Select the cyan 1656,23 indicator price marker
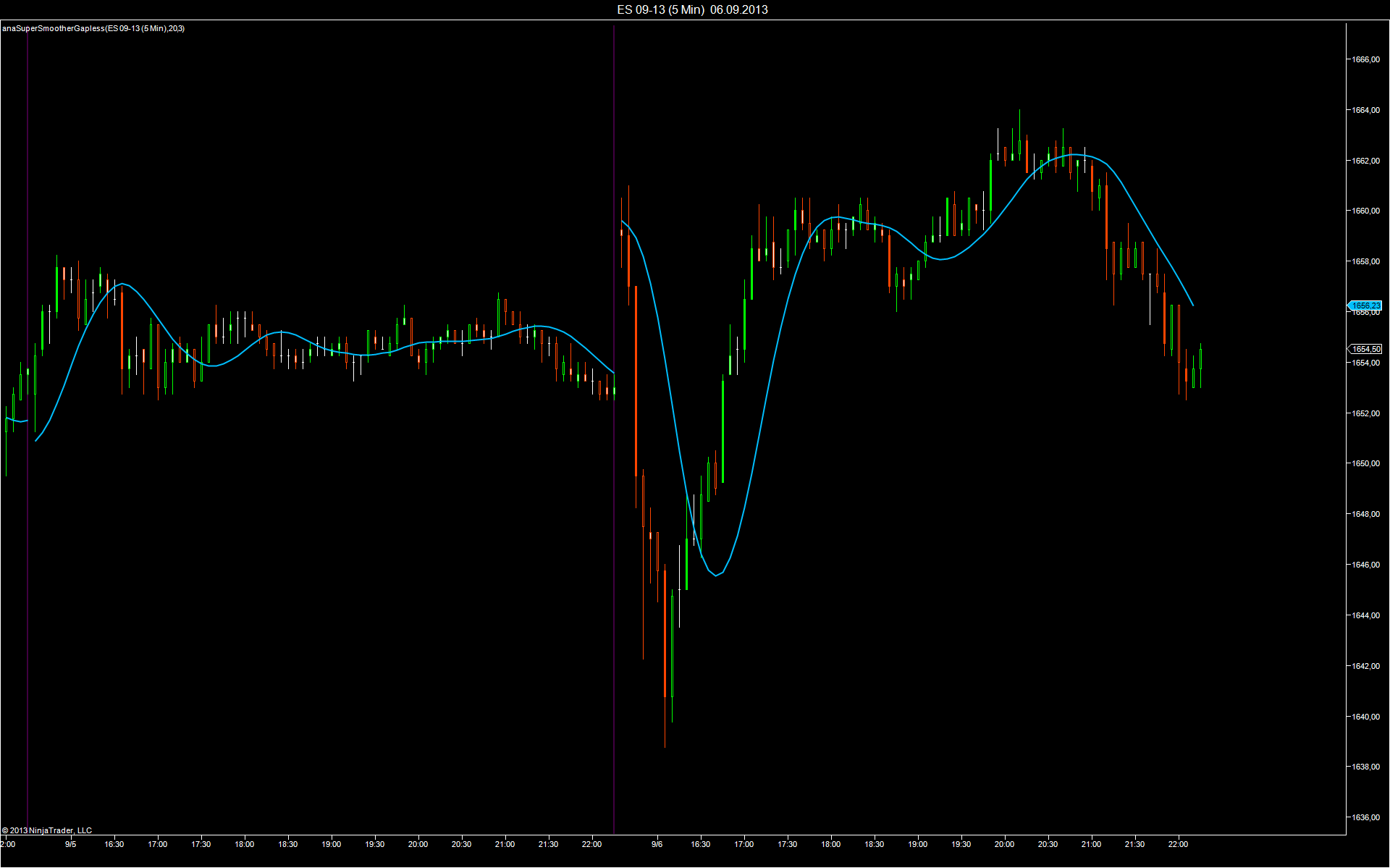Image resolution: width=1390 pixels, height=868 pixels. point(1365,306)
